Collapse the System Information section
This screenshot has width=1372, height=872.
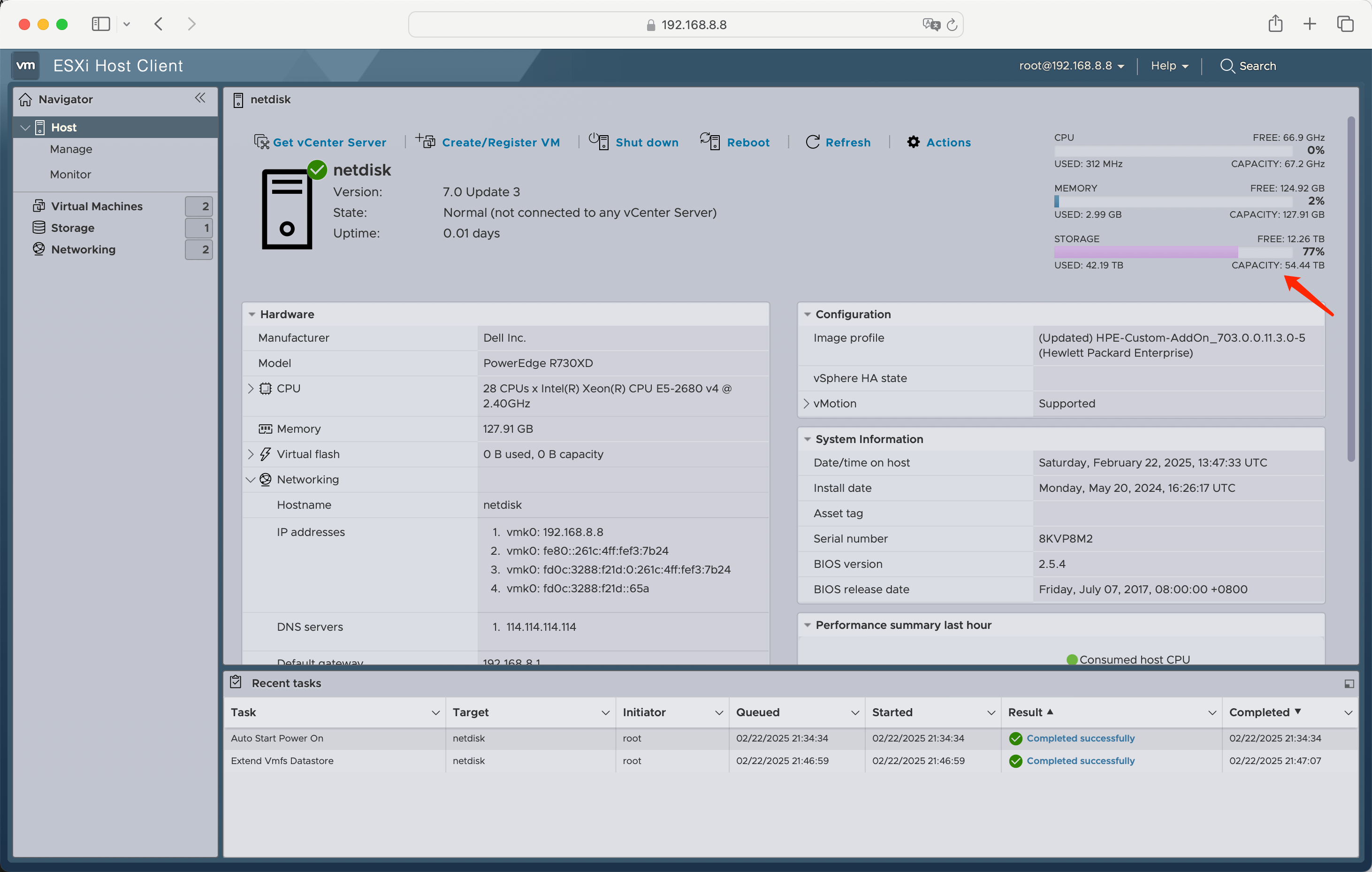808,439
